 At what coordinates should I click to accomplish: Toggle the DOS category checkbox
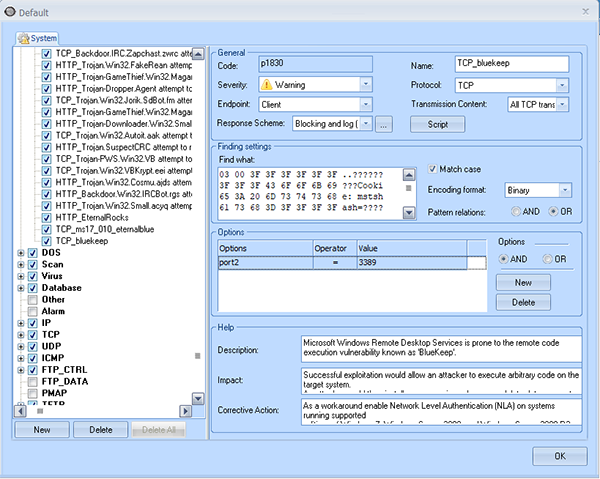(33, 253)
